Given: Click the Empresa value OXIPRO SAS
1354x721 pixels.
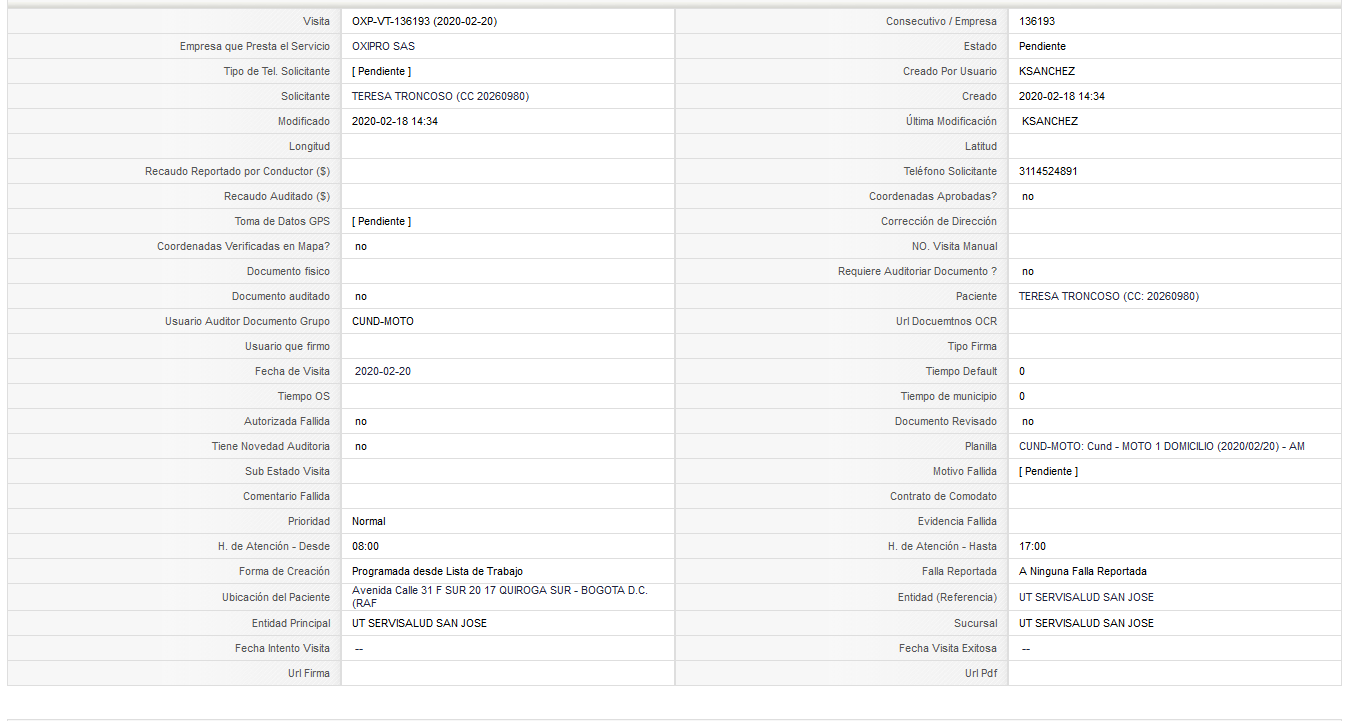Looking at the screenshot, I should point(383,46).
